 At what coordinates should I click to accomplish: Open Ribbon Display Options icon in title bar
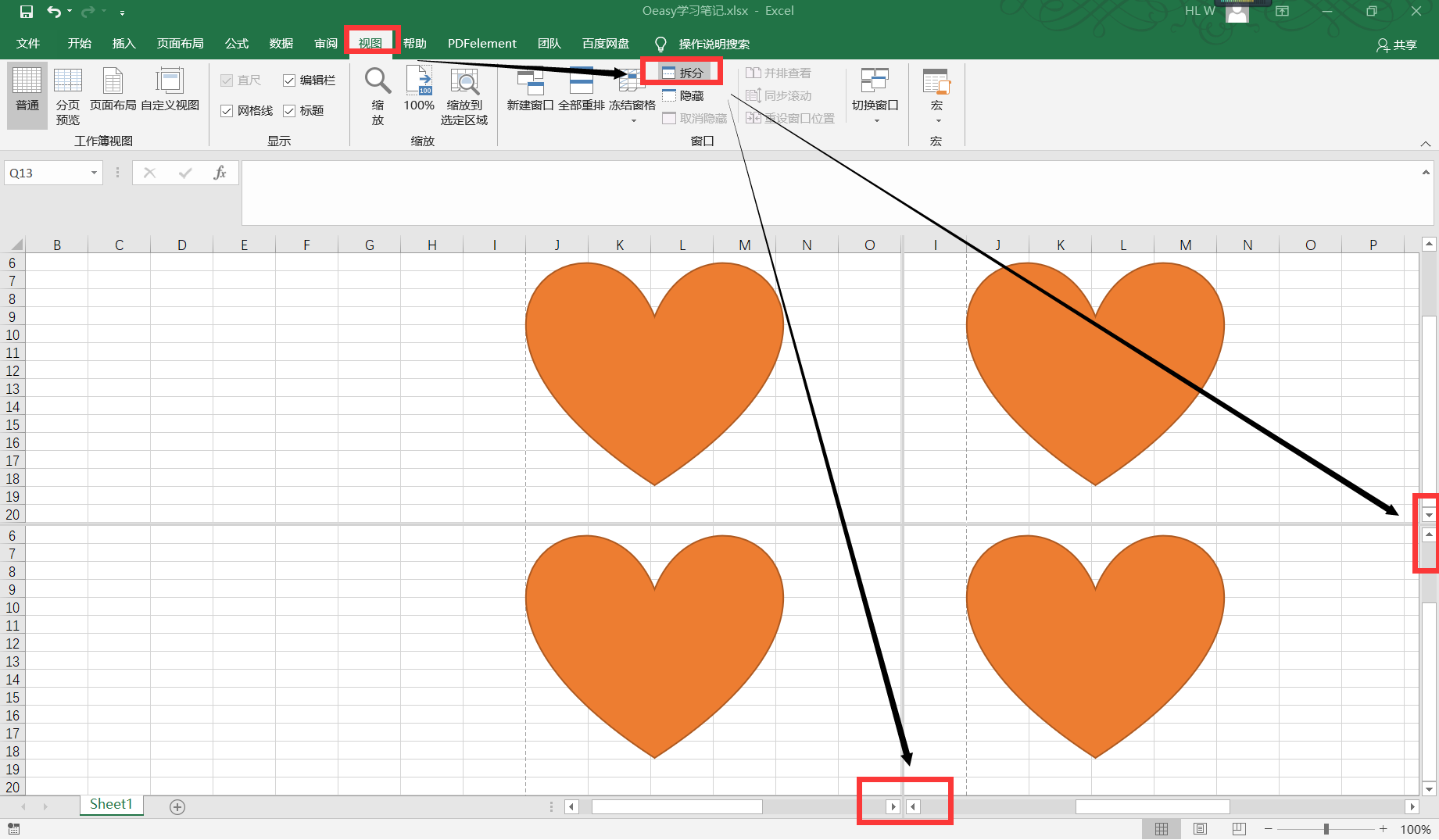[x=1282, y=12]
